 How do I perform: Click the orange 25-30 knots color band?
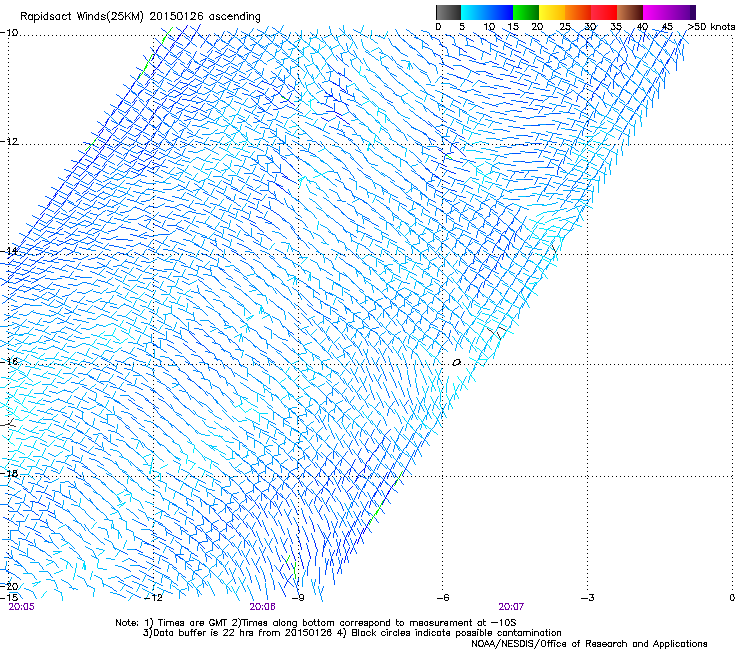click(x=578, y=12)
